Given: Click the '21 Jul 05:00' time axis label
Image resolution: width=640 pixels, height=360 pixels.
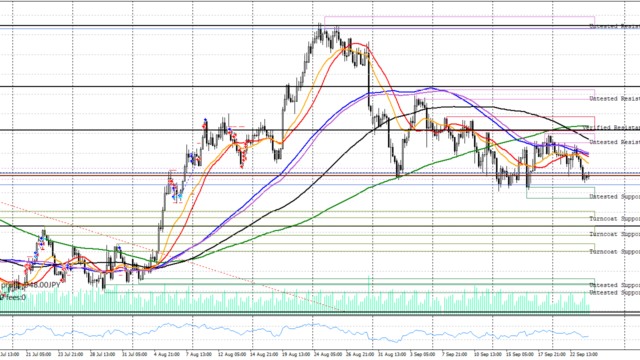Looking at the screenshot, I should coord(38,354).
